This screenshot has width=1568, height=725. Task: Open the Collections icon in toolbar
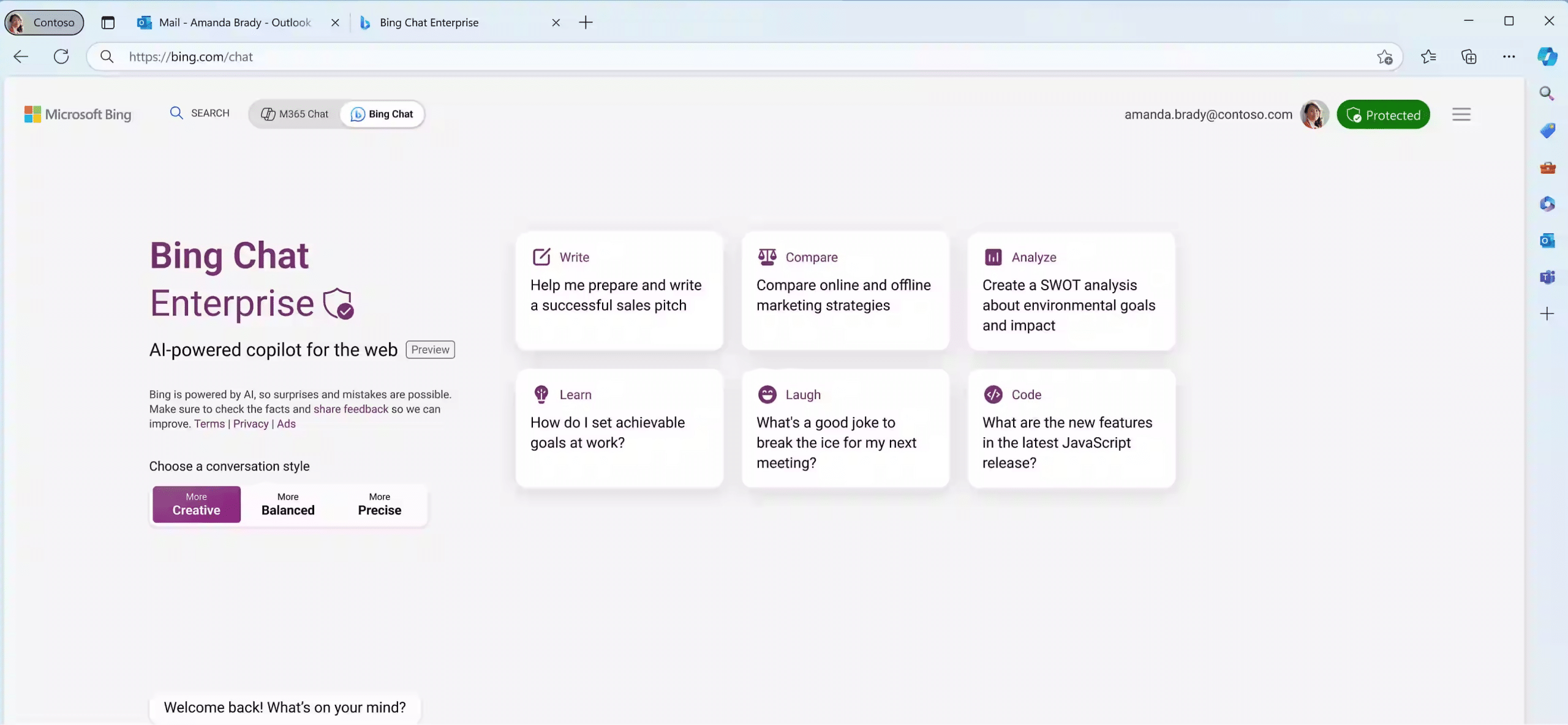click(1469, 57)
